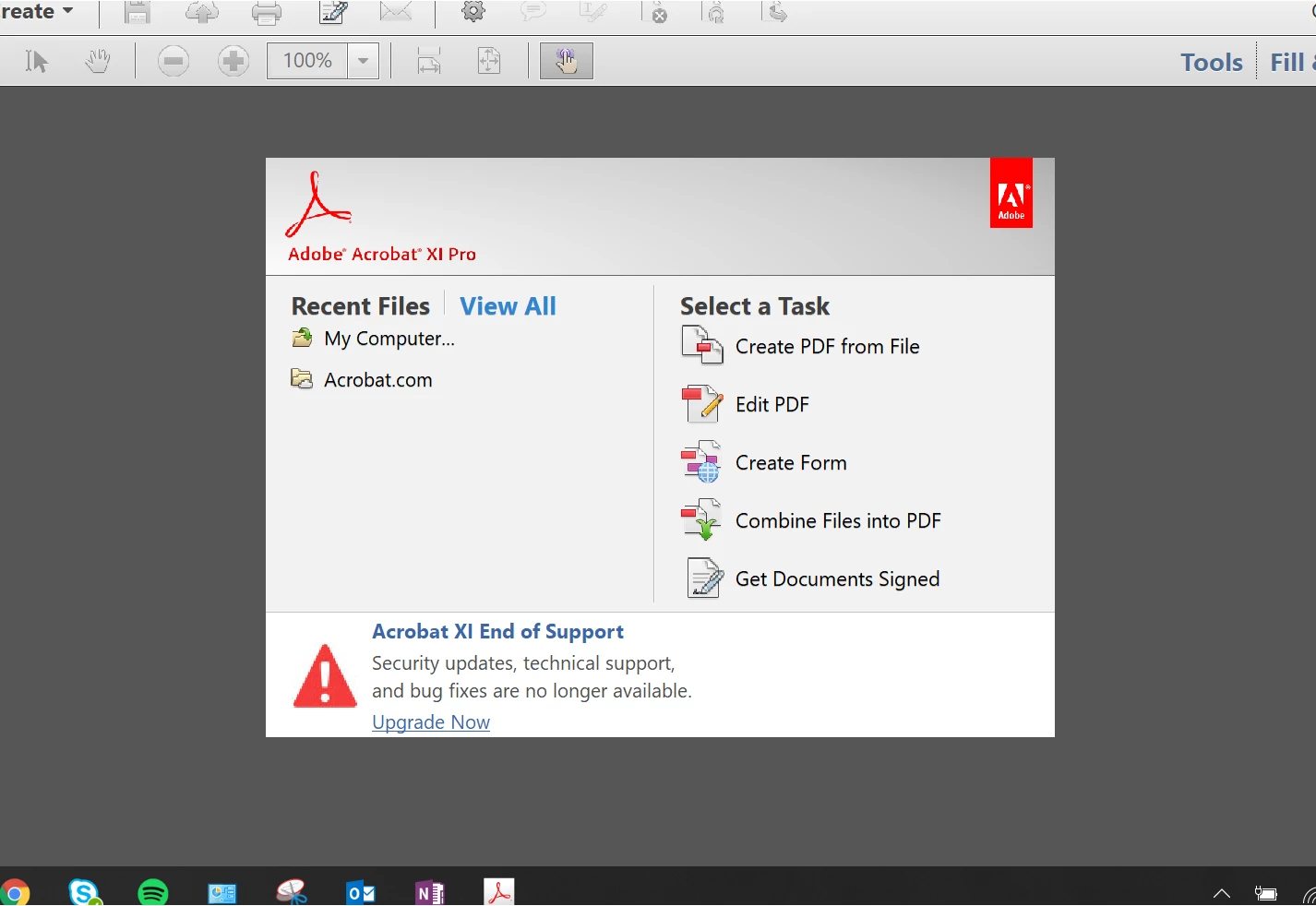1316x906 pixels.
Task: Click the 100% zoom value field
Action: pos(307,61)
